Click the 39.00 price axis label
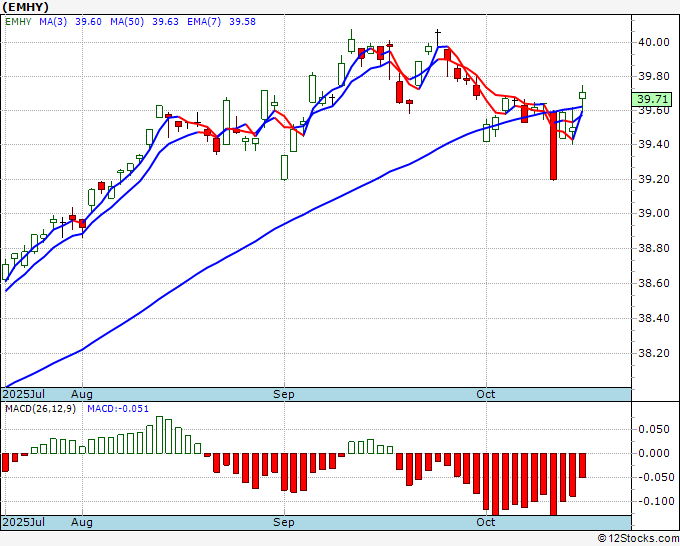 (x=654, y=213)
